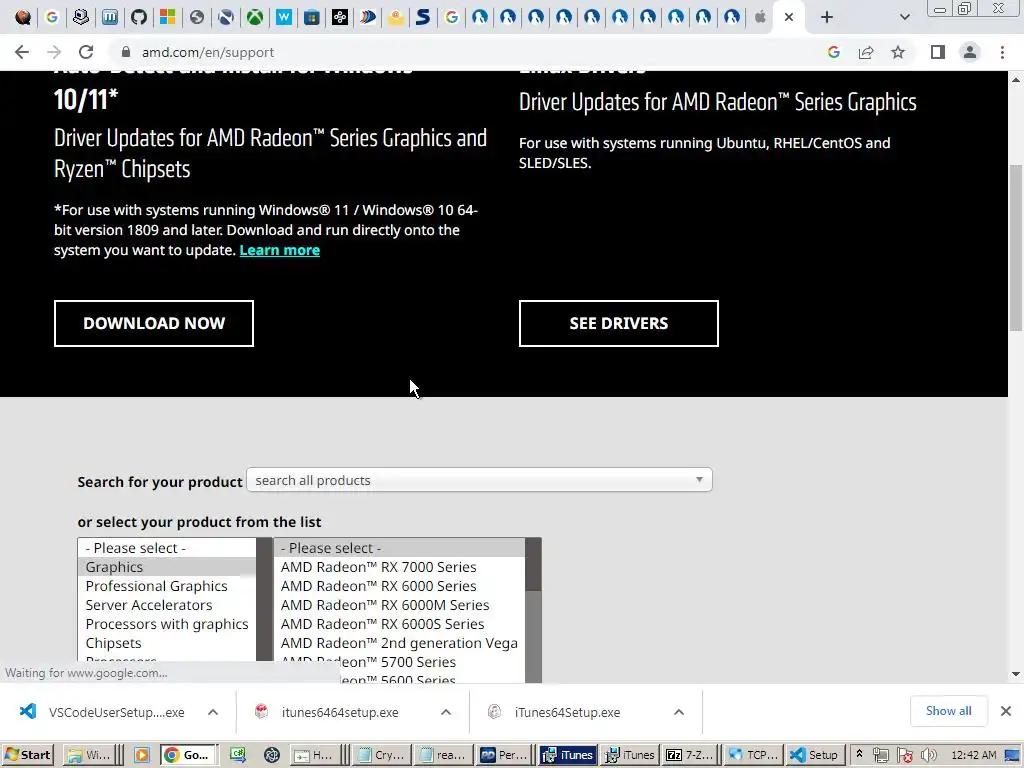Image resolution: width=1024 pixels, height=768 pixels.
Task: Open Action Center flag tray icon
Action: pyautogui.click(x=904, y=755)
